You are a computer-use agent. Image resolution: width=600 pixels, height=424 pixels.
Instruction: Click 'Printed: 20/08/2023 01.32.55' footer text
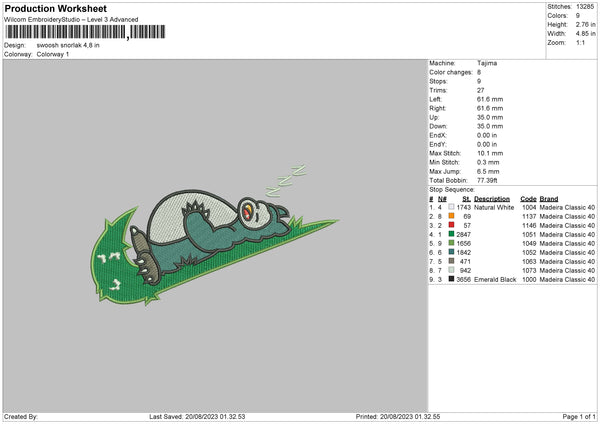click(x=398, y=417)
